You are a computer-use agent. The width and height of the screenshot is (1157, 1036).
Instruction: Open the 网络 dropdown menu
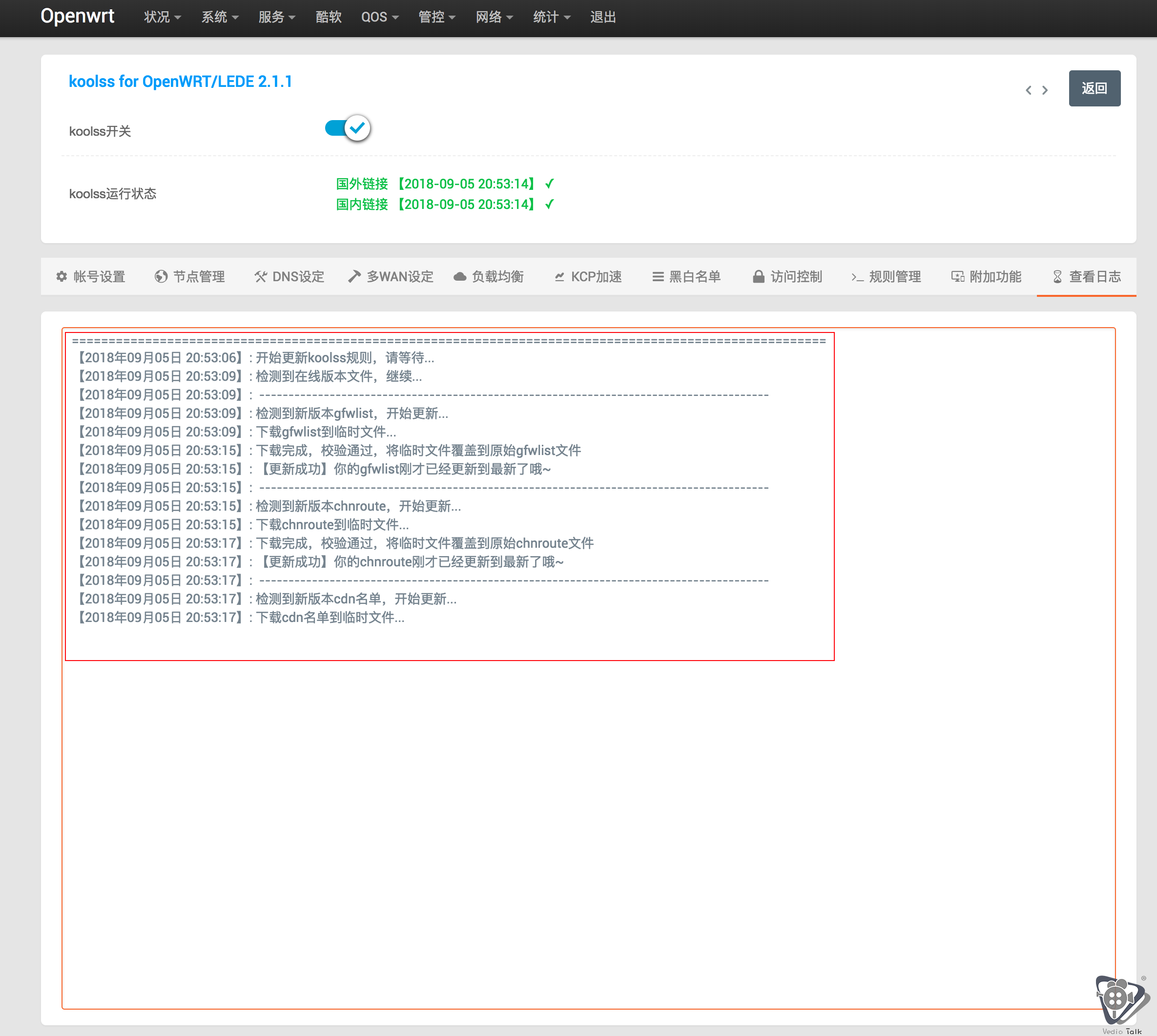coord(494,17)
